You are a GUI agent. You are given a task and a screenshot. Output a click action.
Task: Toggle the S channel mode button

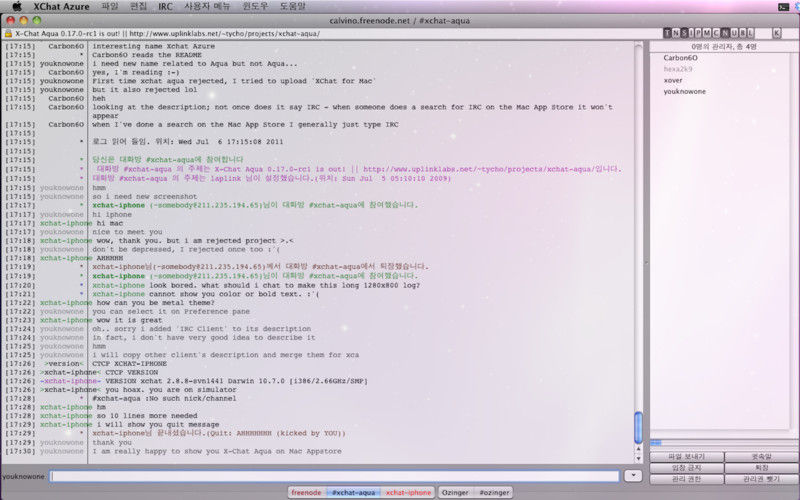tap(684, 33)
